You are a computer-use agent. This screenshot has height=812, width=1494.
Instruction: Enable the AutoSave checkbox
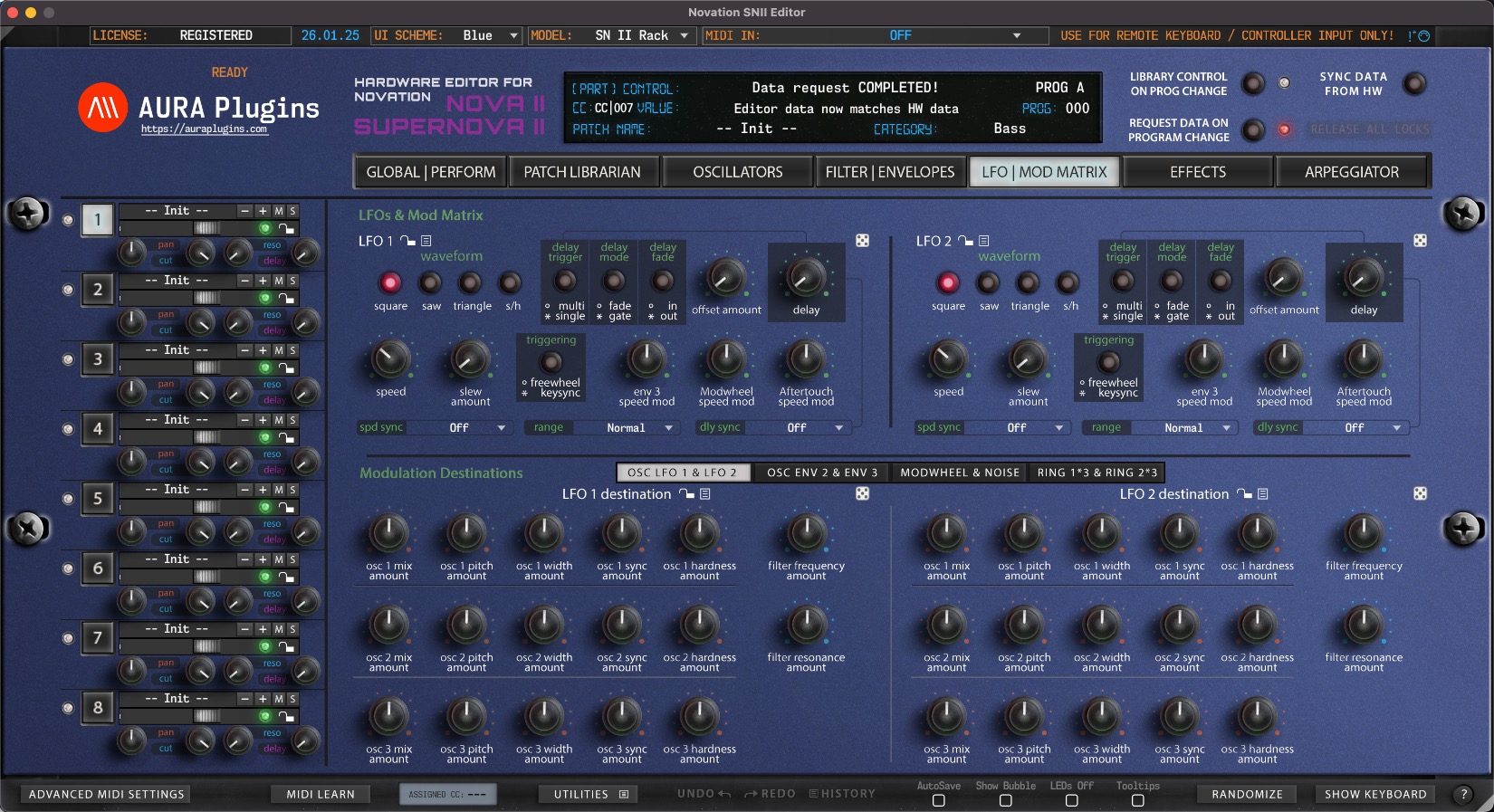tap(938, 800)
